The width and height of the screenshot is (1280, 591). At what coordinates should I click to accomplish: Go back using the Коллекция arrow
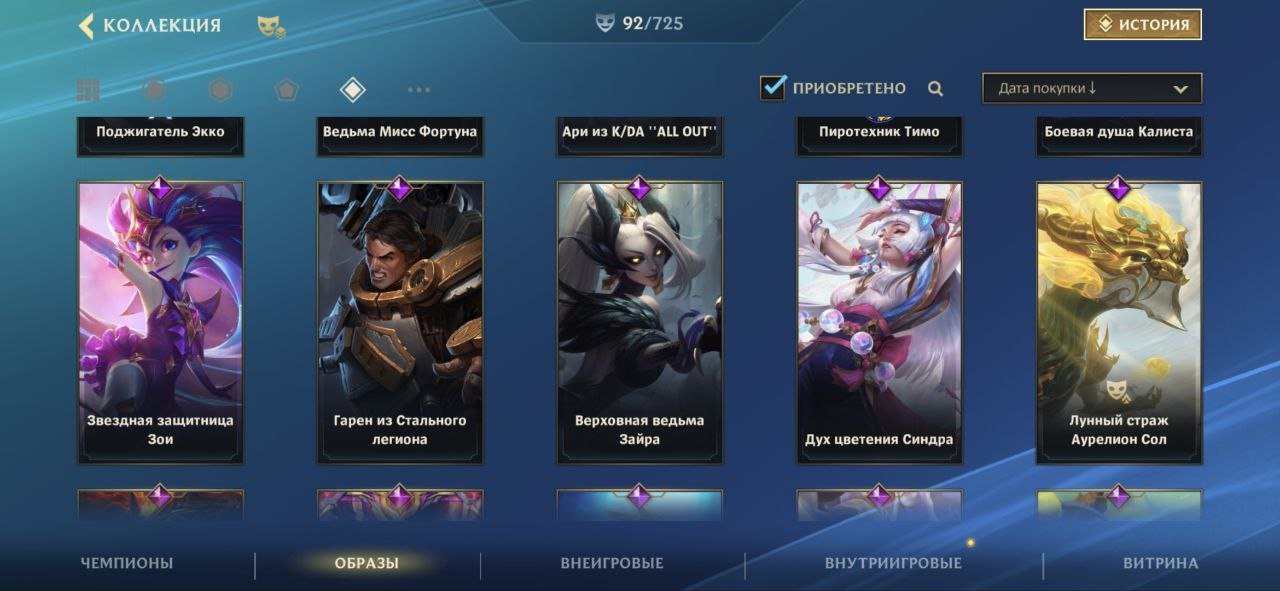87,25
